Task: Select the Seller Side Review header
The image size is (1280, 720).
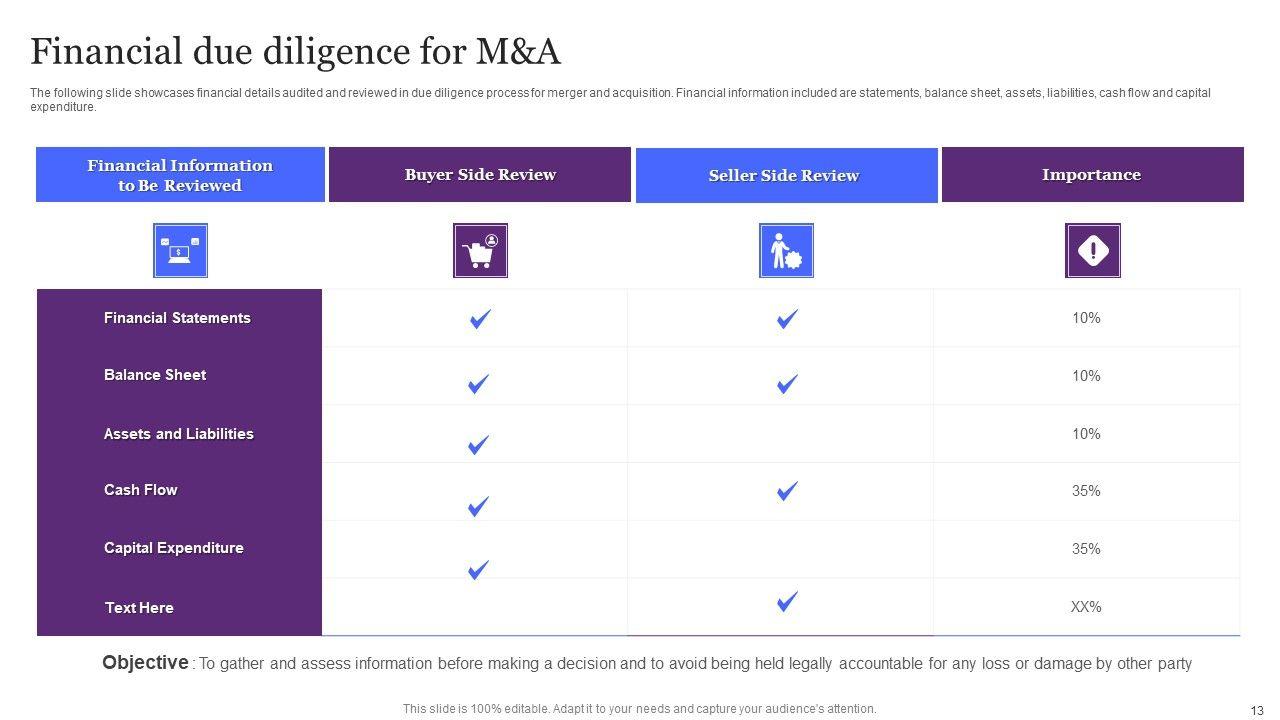Action: 786,176
